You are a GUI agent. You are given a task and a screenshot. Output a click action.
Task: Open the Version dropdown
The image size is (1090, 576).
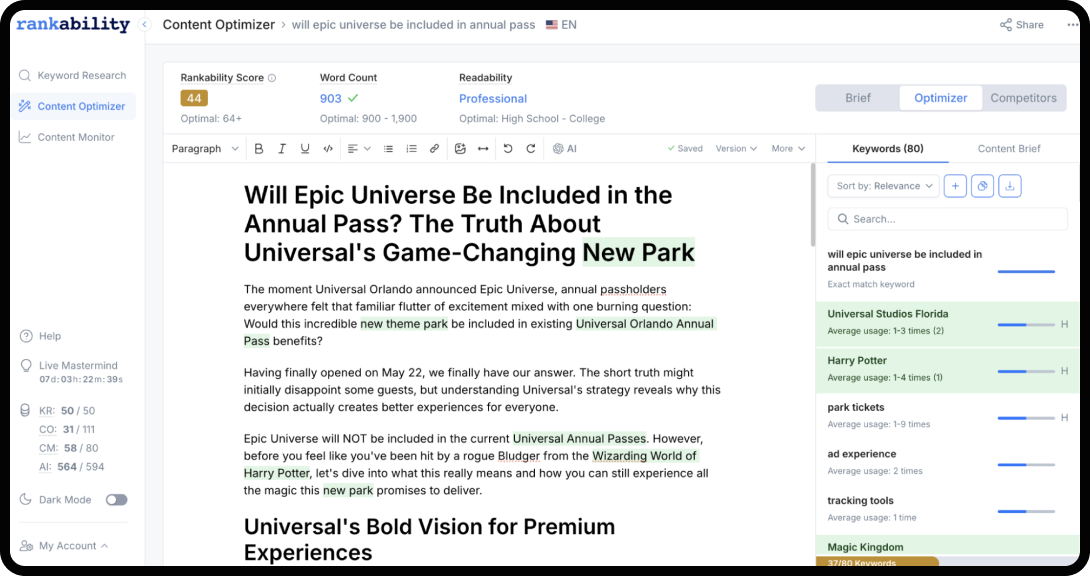point(735,149)
